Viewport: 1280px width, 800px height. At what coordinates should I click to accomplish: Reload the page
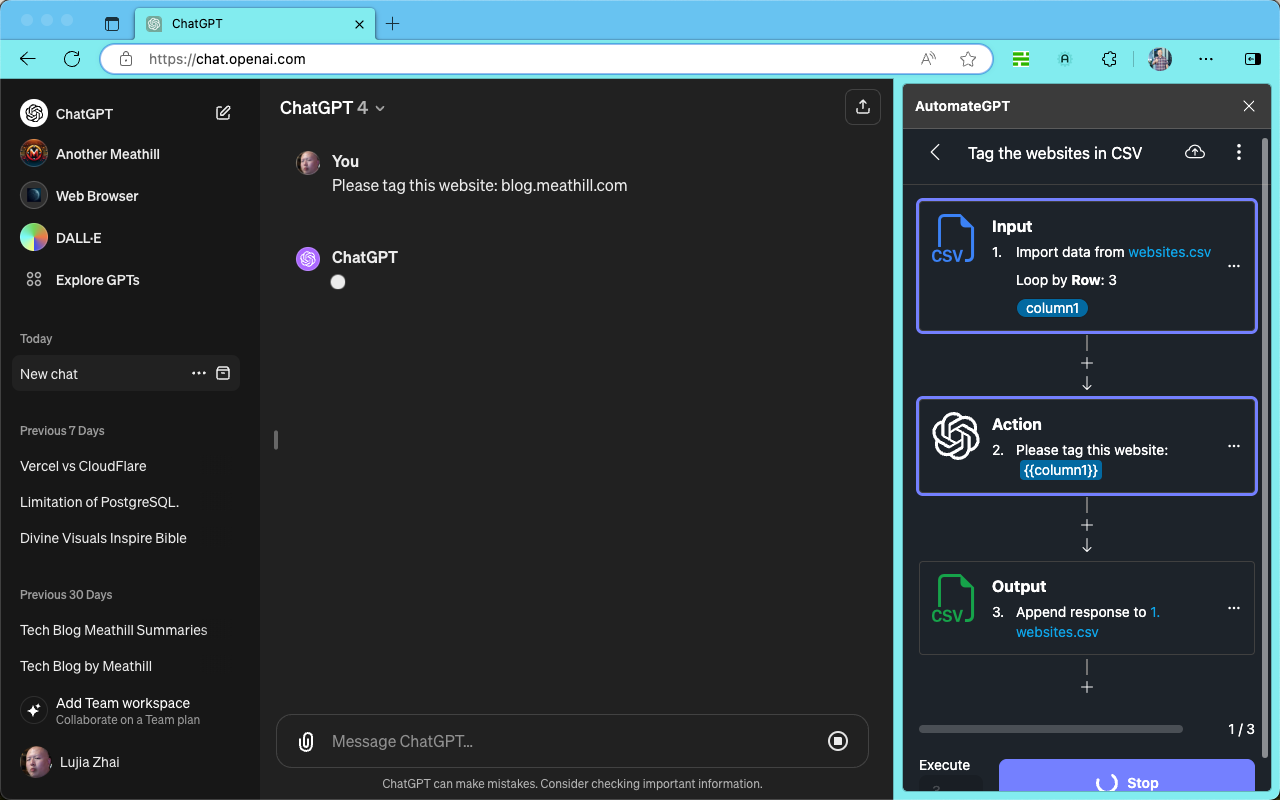tap(72, 59)
